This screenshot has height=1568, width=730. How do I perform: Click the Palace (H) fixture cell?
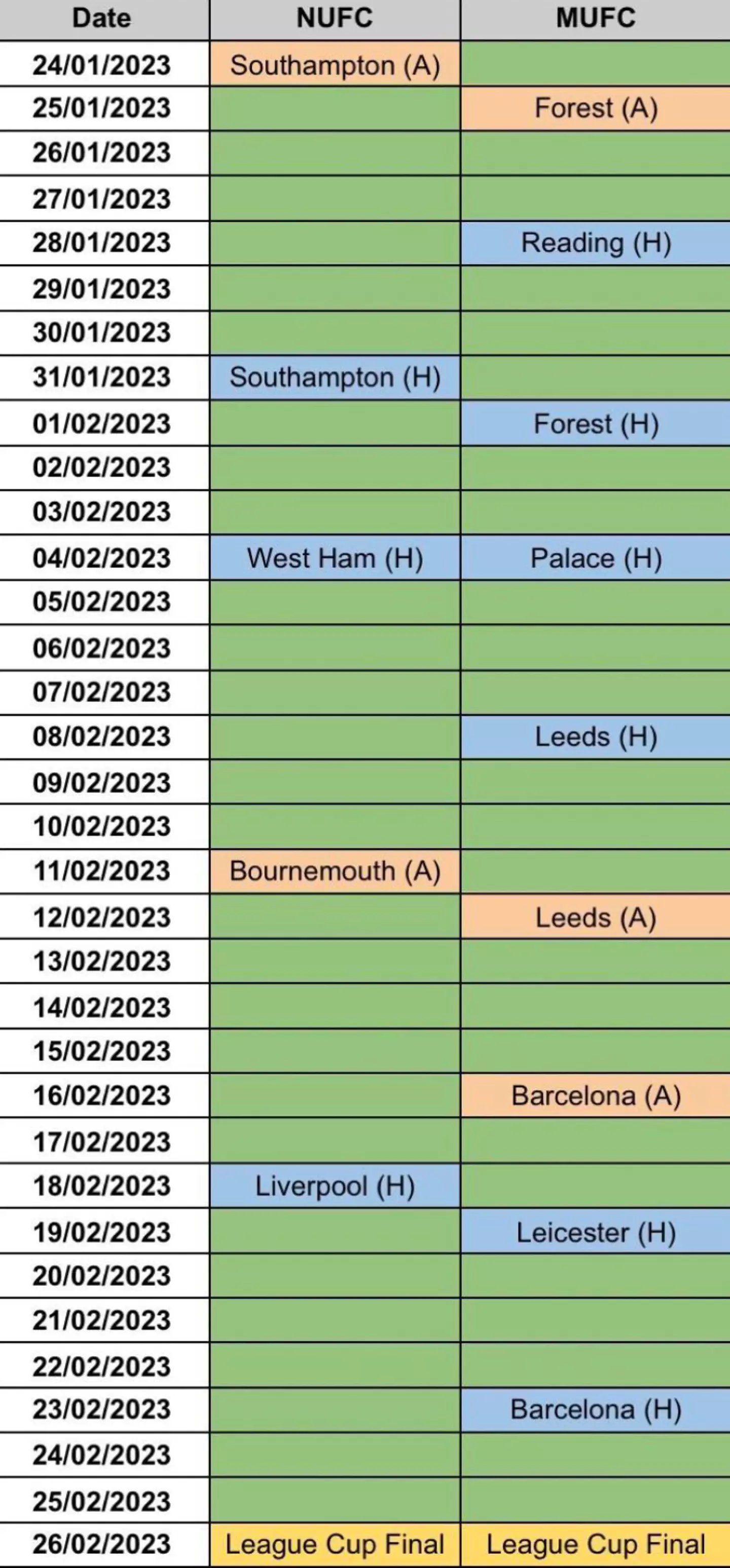click(596, 558)
